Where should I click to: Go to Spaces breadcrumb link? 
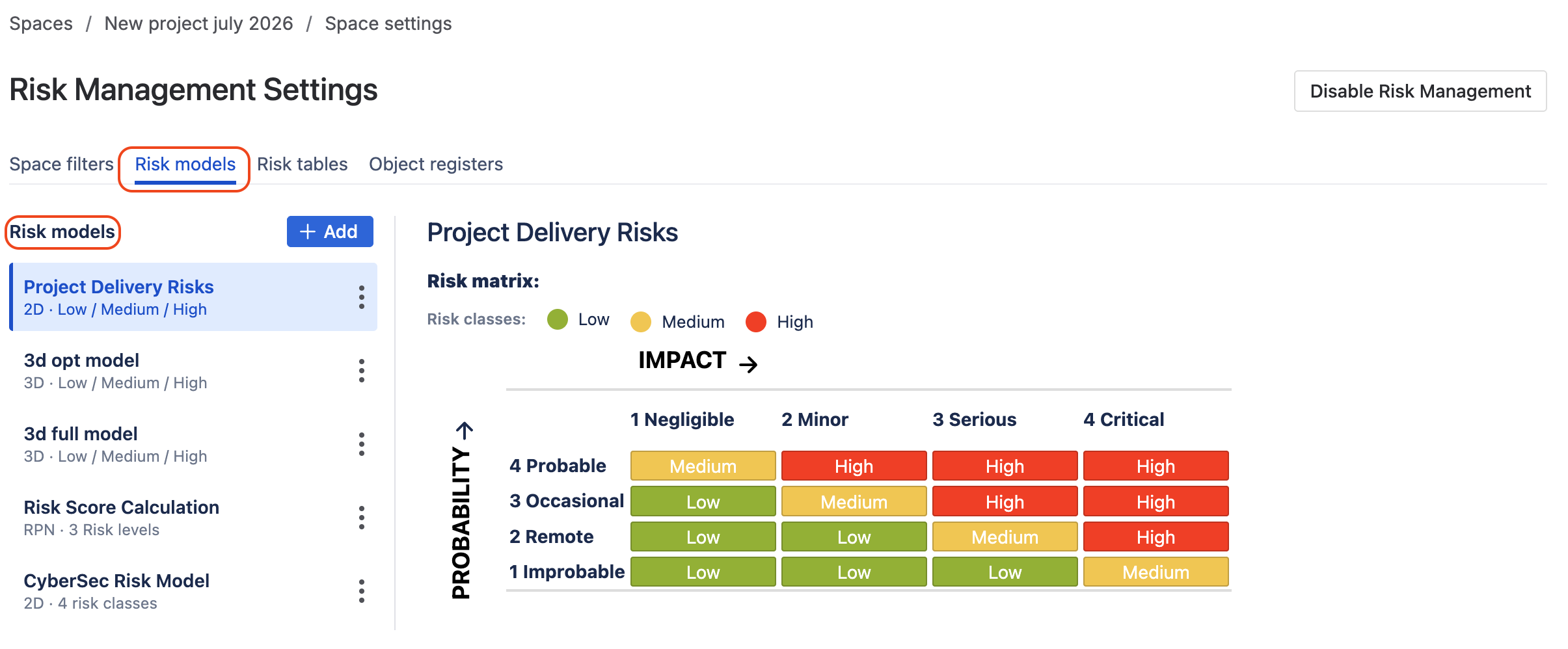point(41,23)
